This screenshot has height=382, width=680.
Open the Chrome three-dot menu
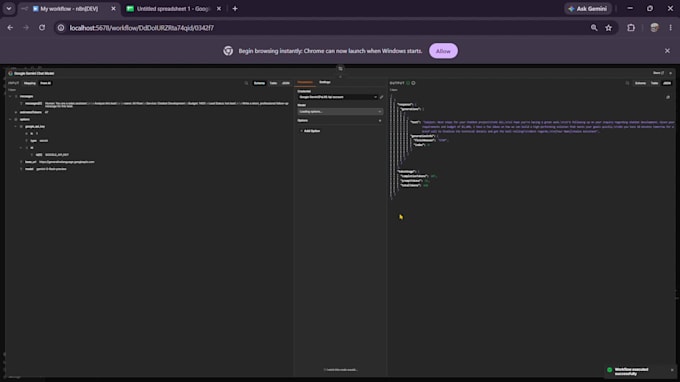670,28
